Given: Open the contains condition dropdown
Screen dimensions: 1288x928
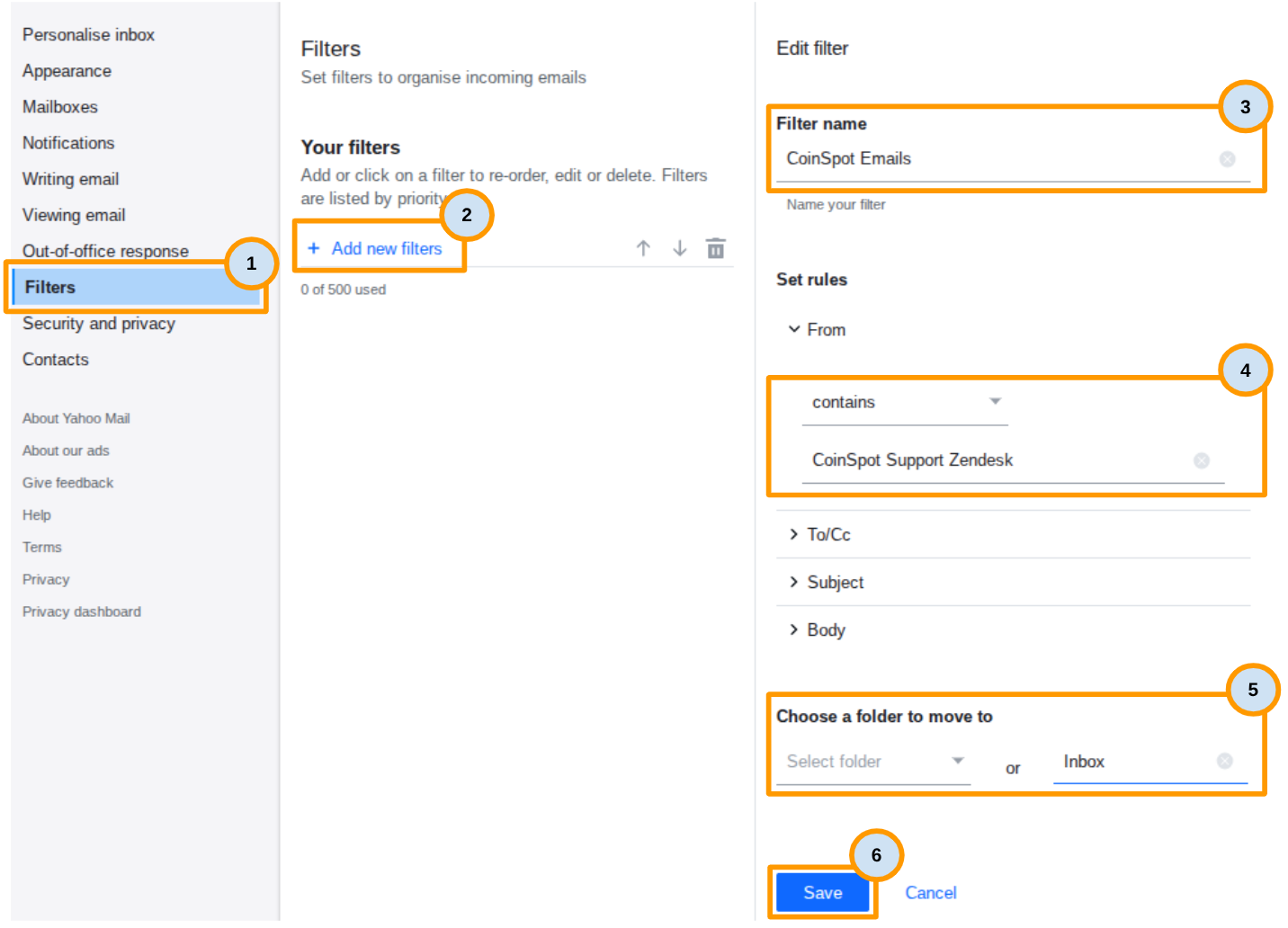Looking at the screenshot, I should tap(905, 402).
